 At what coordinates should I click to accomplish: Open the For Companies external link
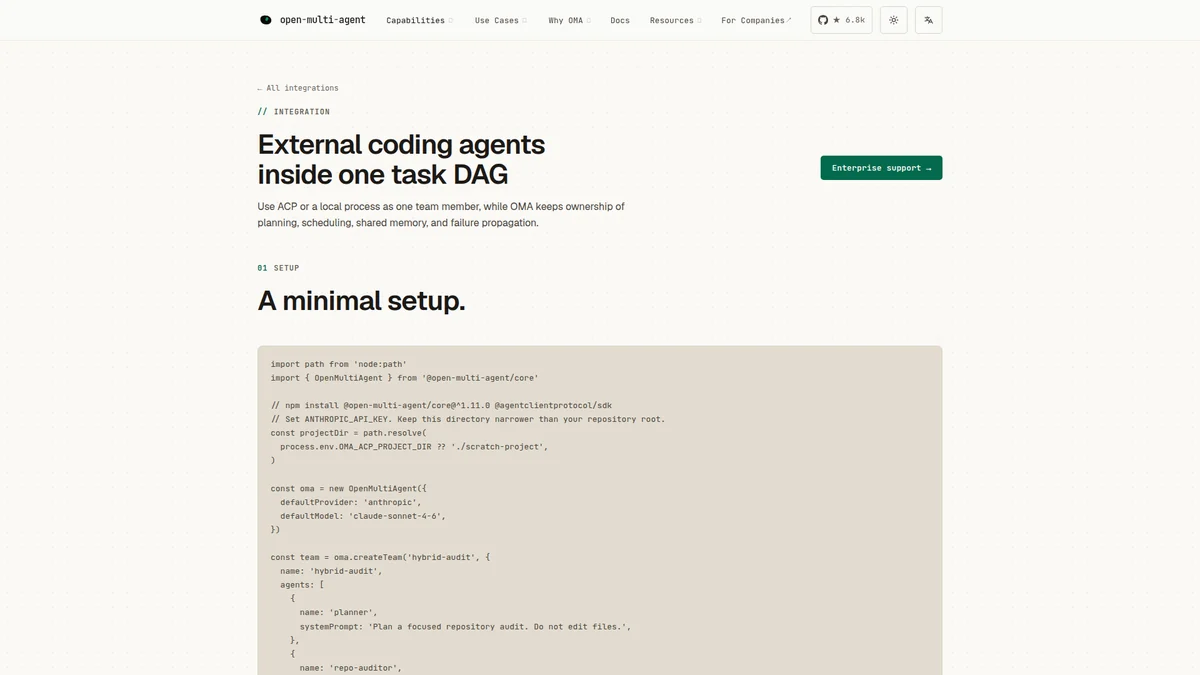tap(756, 20)
